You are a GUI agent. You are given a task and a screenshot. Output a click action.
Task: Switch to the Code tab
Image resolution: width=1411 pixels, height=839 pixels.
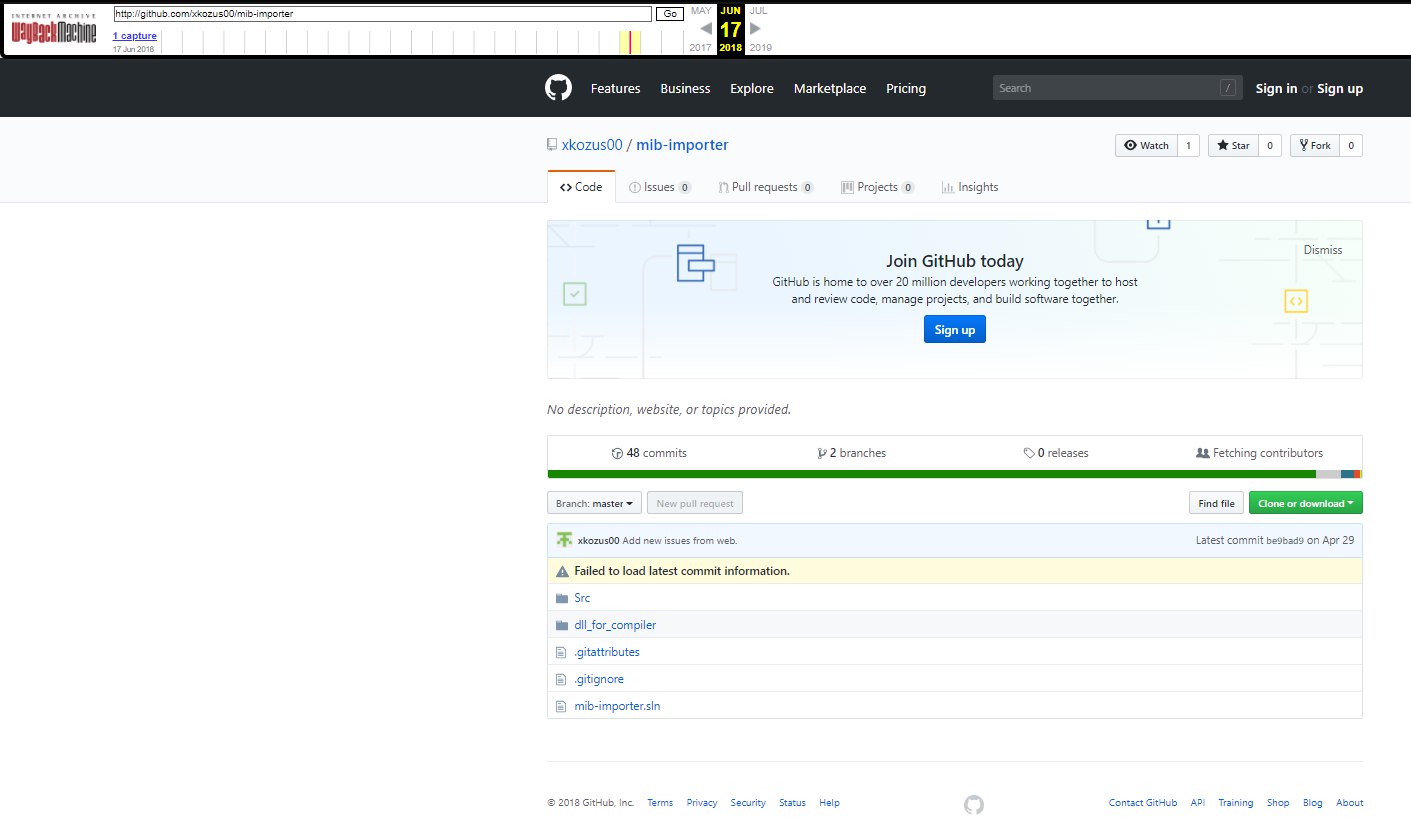tap(581, 187)
